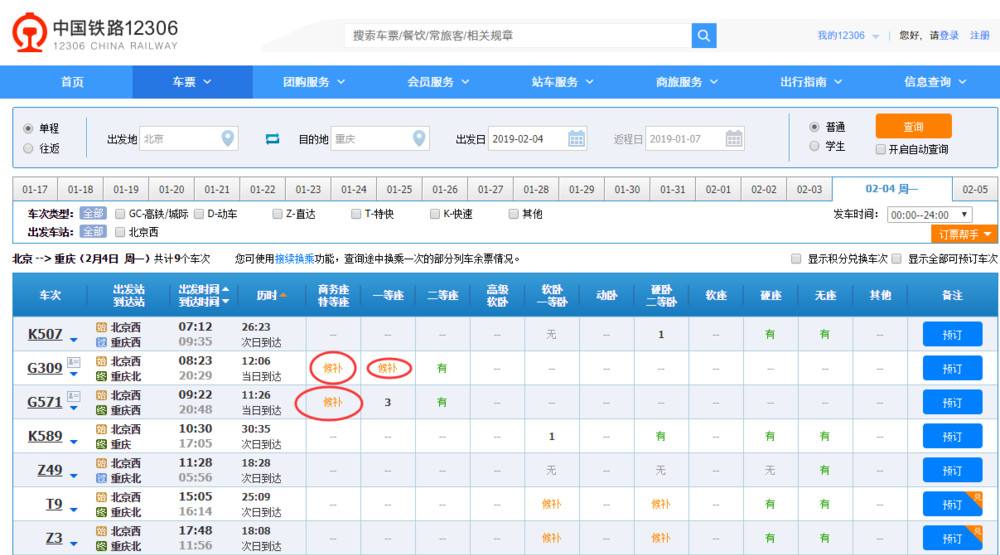The height and width of the screenshot is (555, 1000).
Task: Expand K589 train stop details arrow
Action: click(73, 441)
